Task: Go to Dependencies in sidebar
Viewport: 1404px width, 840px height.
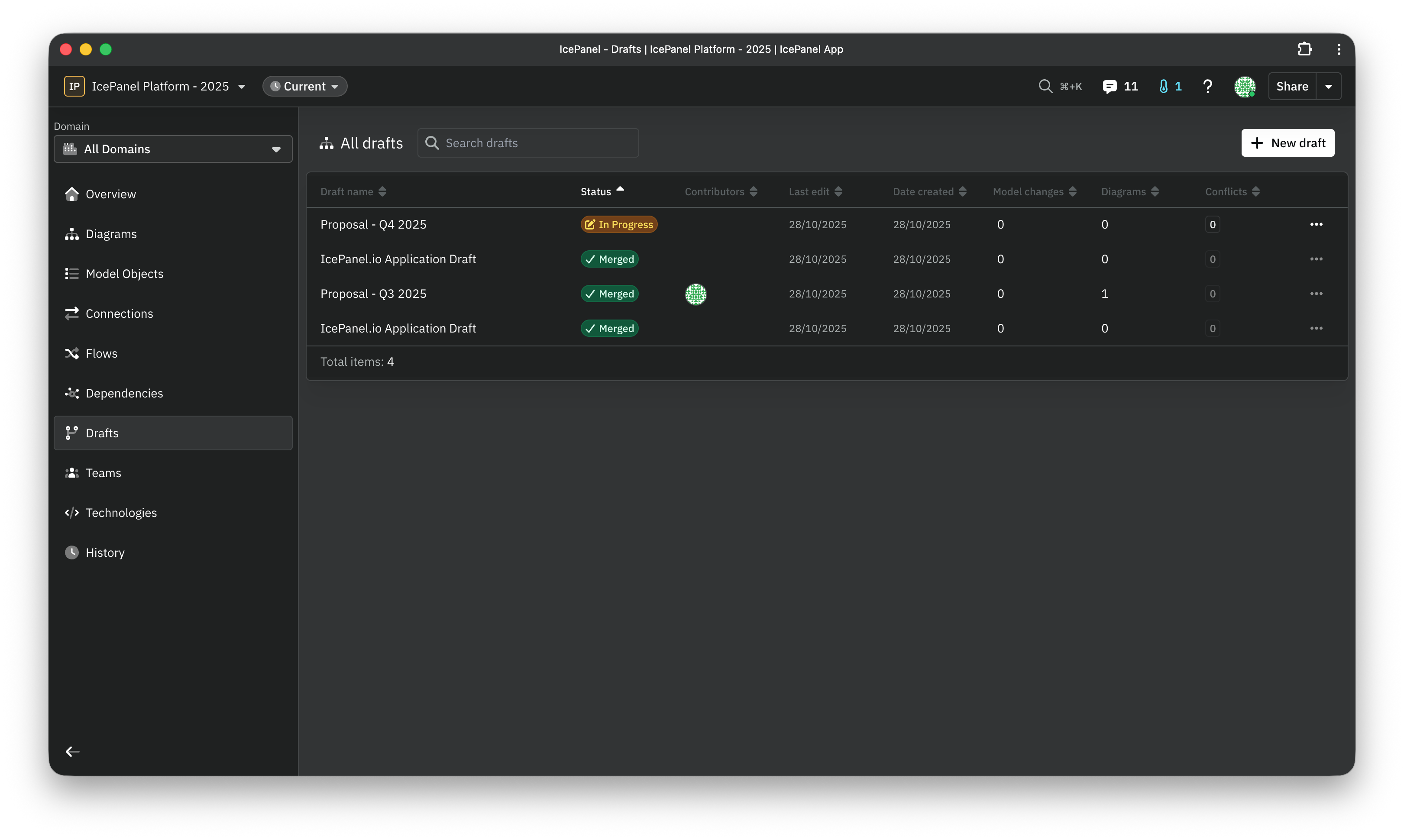Action: click(x=124, y=394)
